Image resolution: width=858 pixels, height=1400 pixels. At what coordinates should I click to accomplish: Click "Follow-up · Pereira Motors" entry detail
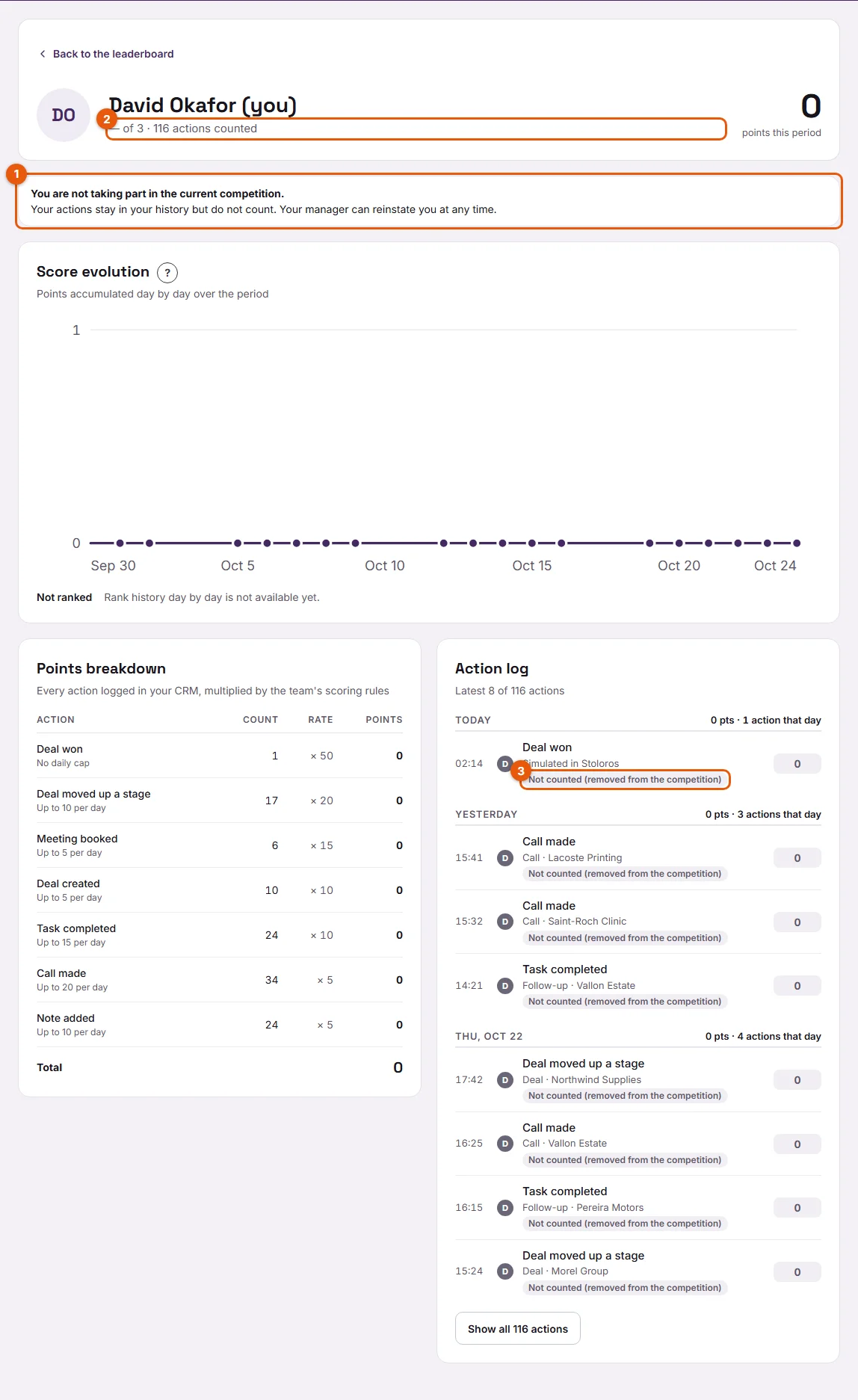tap(583, 1207)
